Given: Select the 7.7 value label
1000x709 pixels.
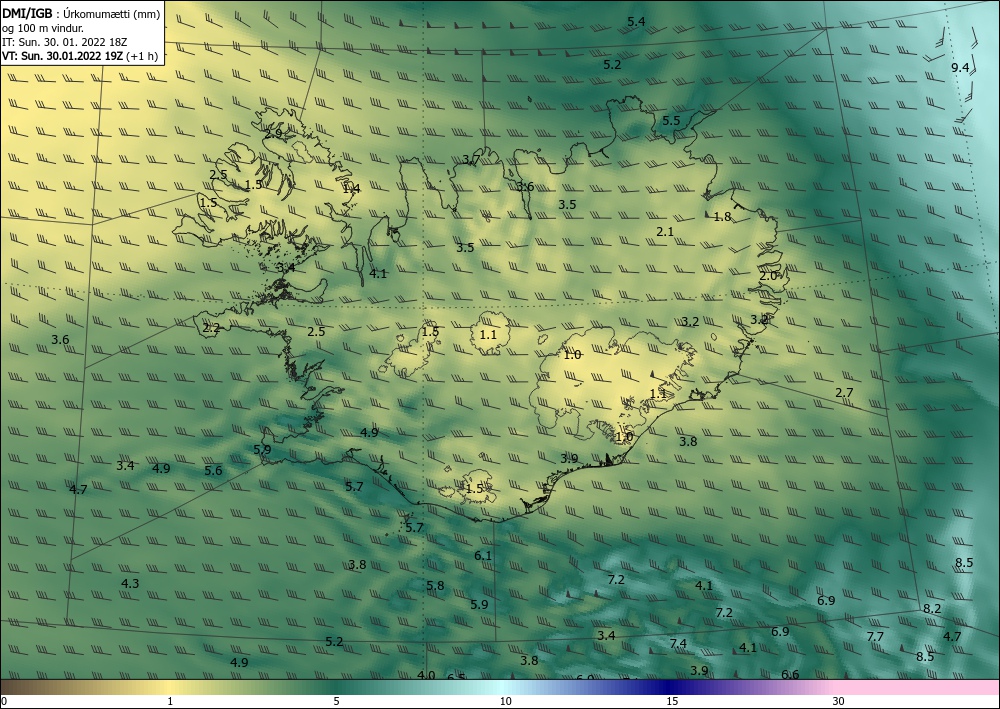Looking at the screenshot, I should click(875, 636).
